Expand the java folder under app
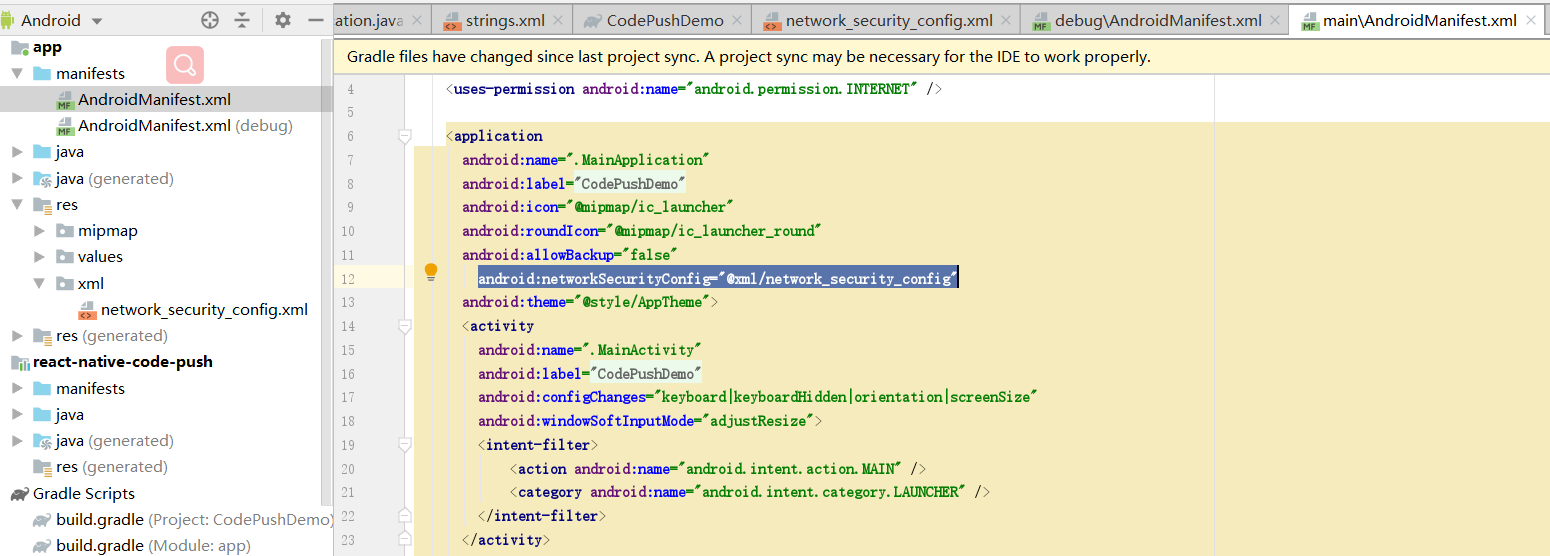 [17, 152]
